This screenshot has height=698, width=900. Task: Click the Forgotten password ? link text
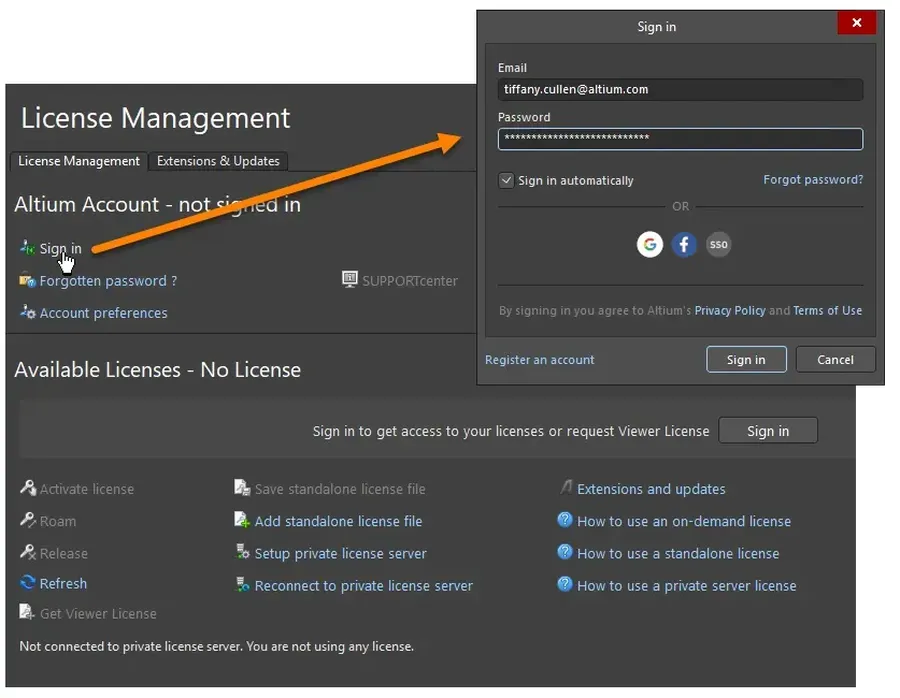108,281
